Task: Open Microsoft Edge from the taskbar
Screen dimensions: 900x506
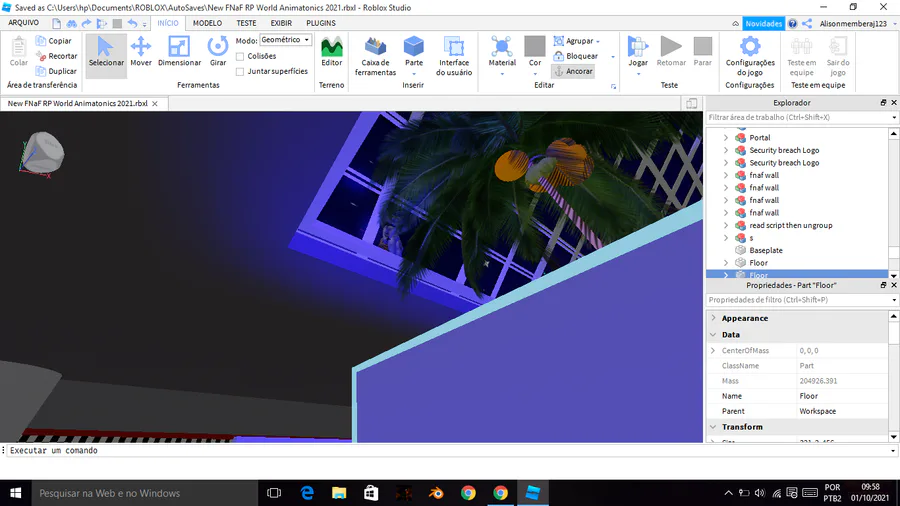Action: pos(307,493)
